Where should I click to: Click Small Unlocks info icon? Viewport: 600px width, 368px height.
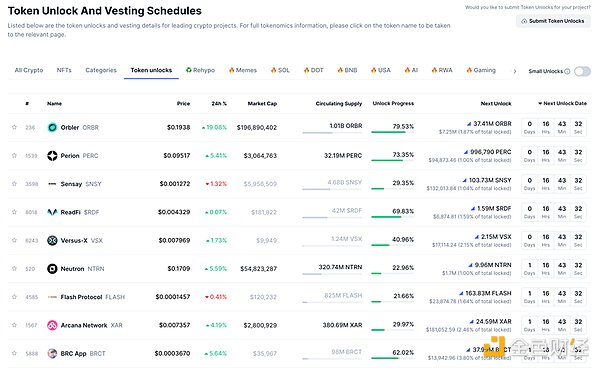coord(567,71)
